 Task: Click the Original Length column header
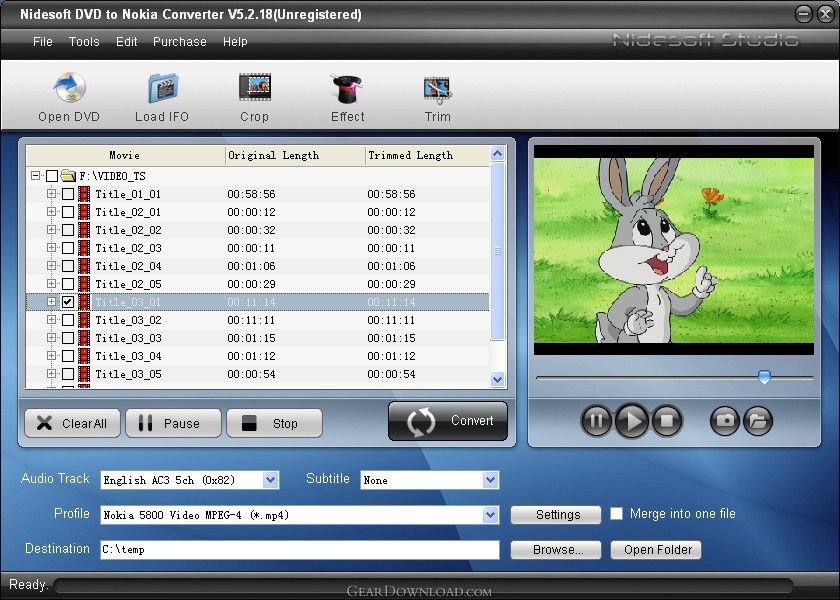coord(295,155)
